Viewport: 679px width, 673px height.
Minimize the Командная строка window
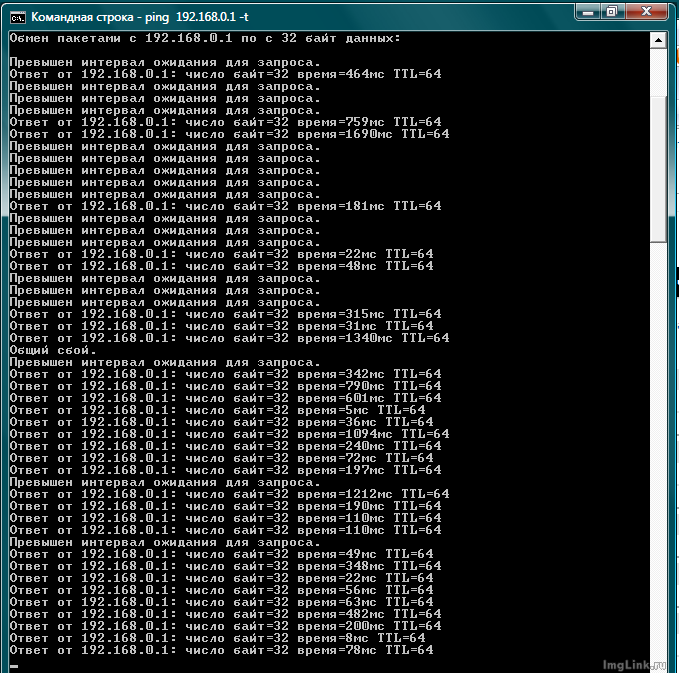pyautogui.click(x=588, y=12)
